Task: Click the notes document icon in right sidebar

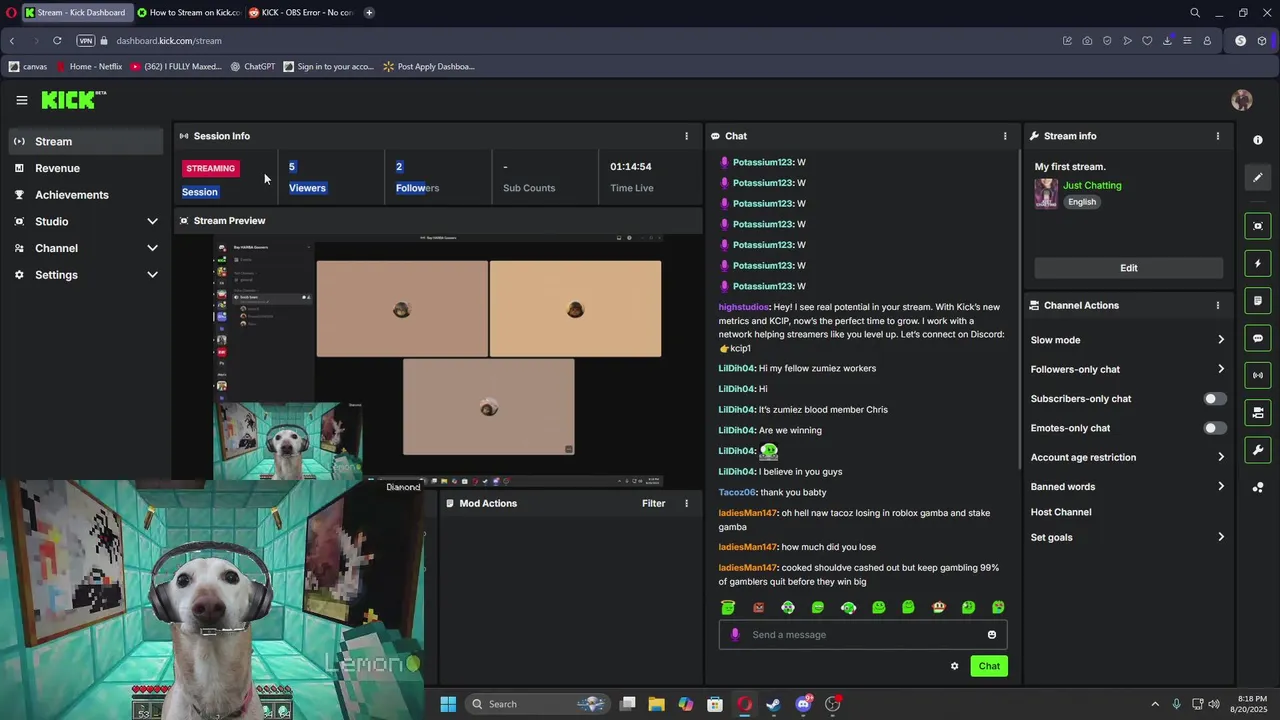Action: tap(1258, 301)
